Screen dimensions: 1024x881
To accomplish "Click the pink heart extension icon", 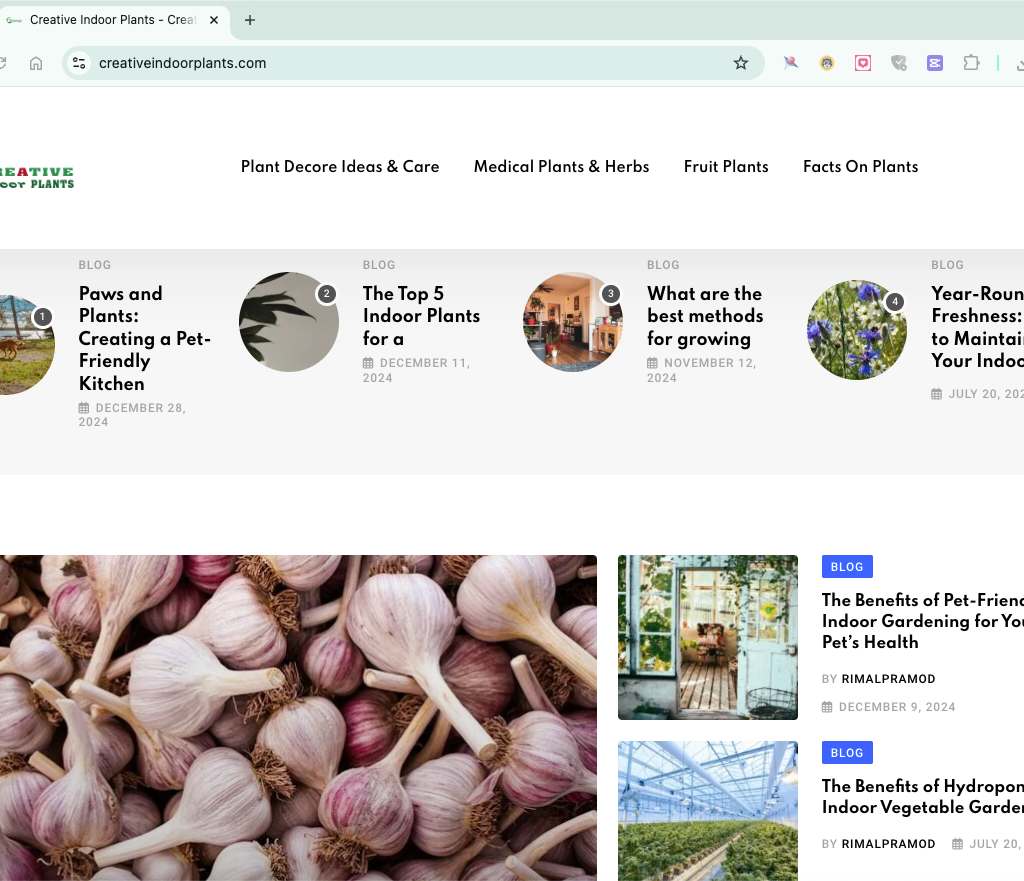I will (863, 63).
